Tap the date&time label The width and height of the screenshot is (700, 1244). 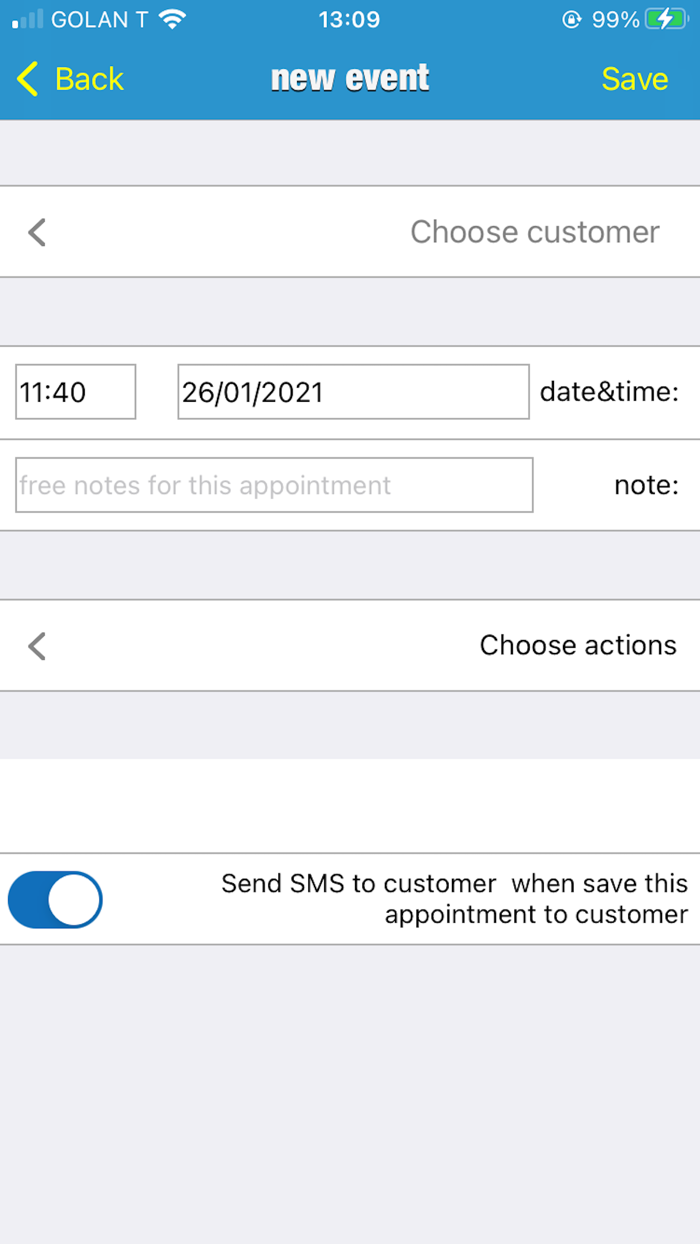pos(609,392)
